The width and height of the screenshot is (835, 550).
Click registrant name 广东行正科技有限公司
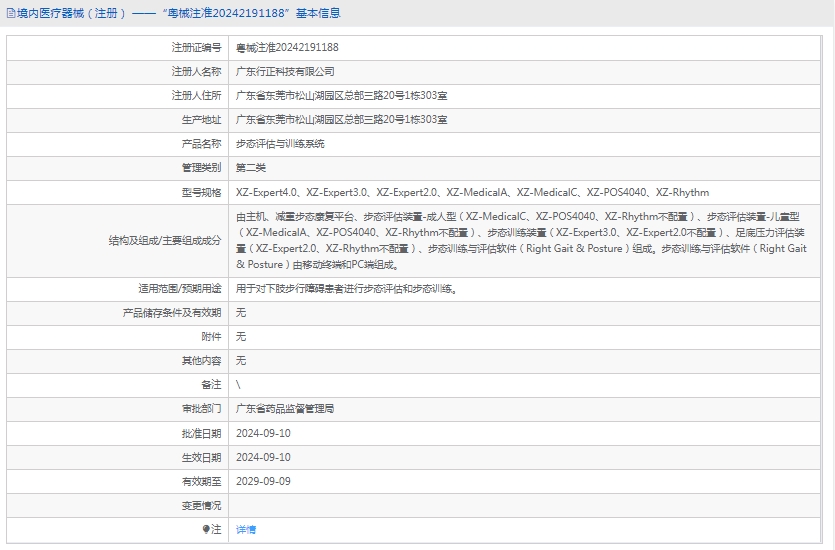pyautogui.click(x=285, y=71)
